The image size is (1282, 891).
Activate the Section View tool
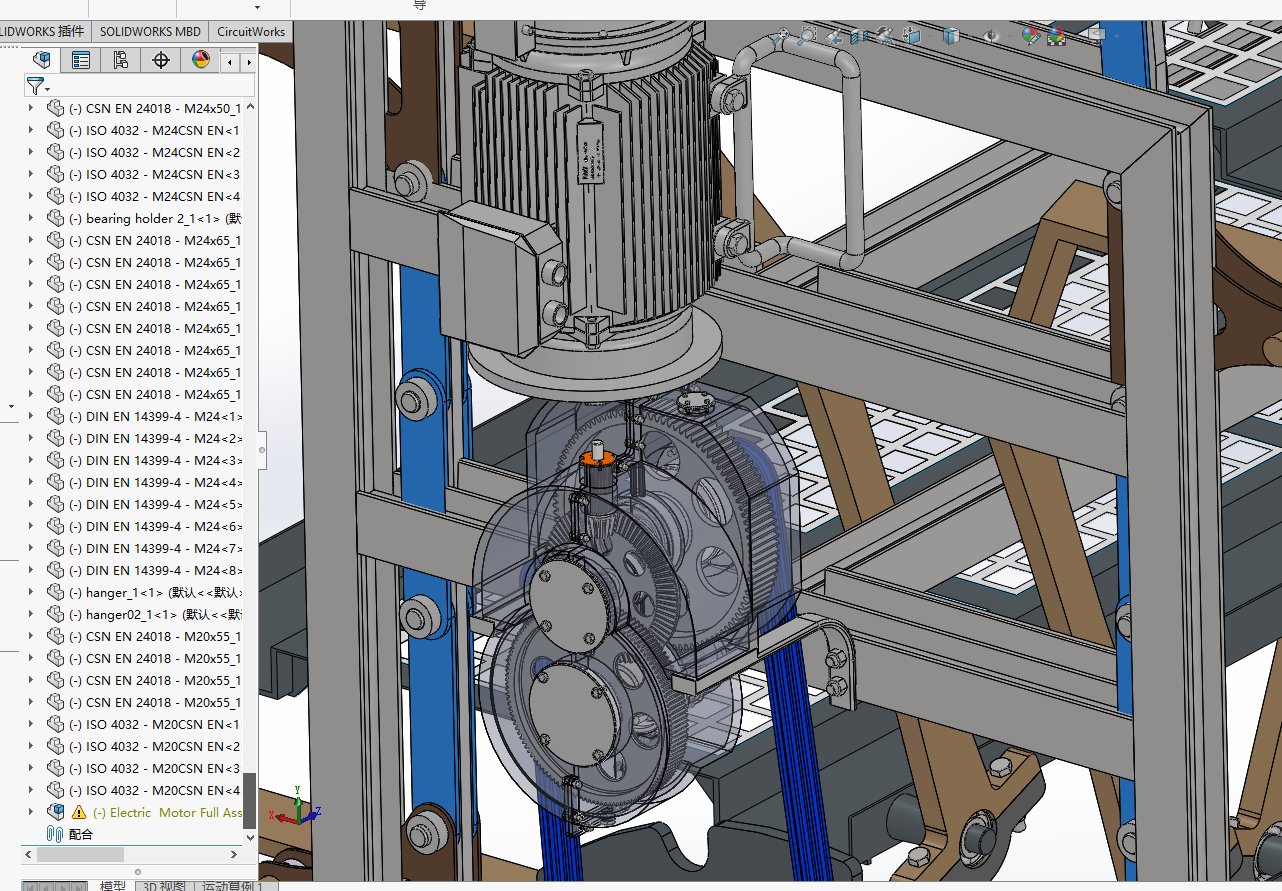(859, 38)
